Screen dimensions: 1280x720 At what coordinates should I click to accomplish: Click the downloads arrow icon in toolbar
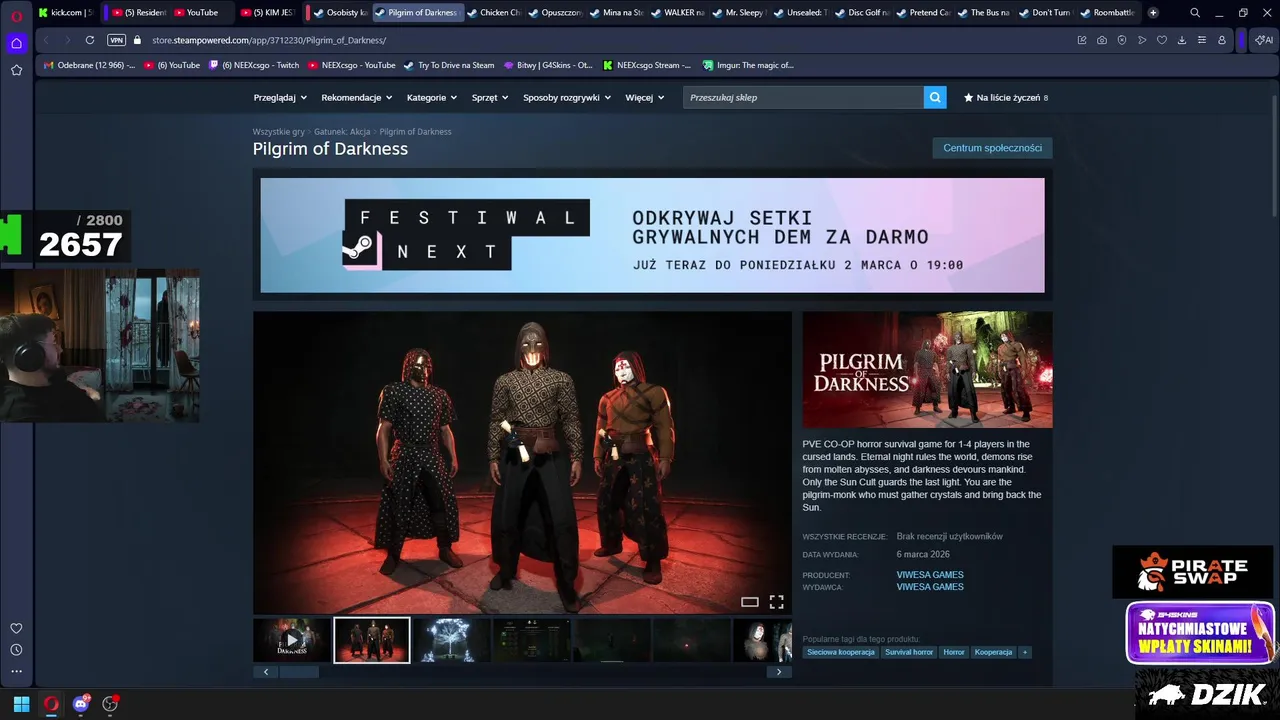(1182, 40)
